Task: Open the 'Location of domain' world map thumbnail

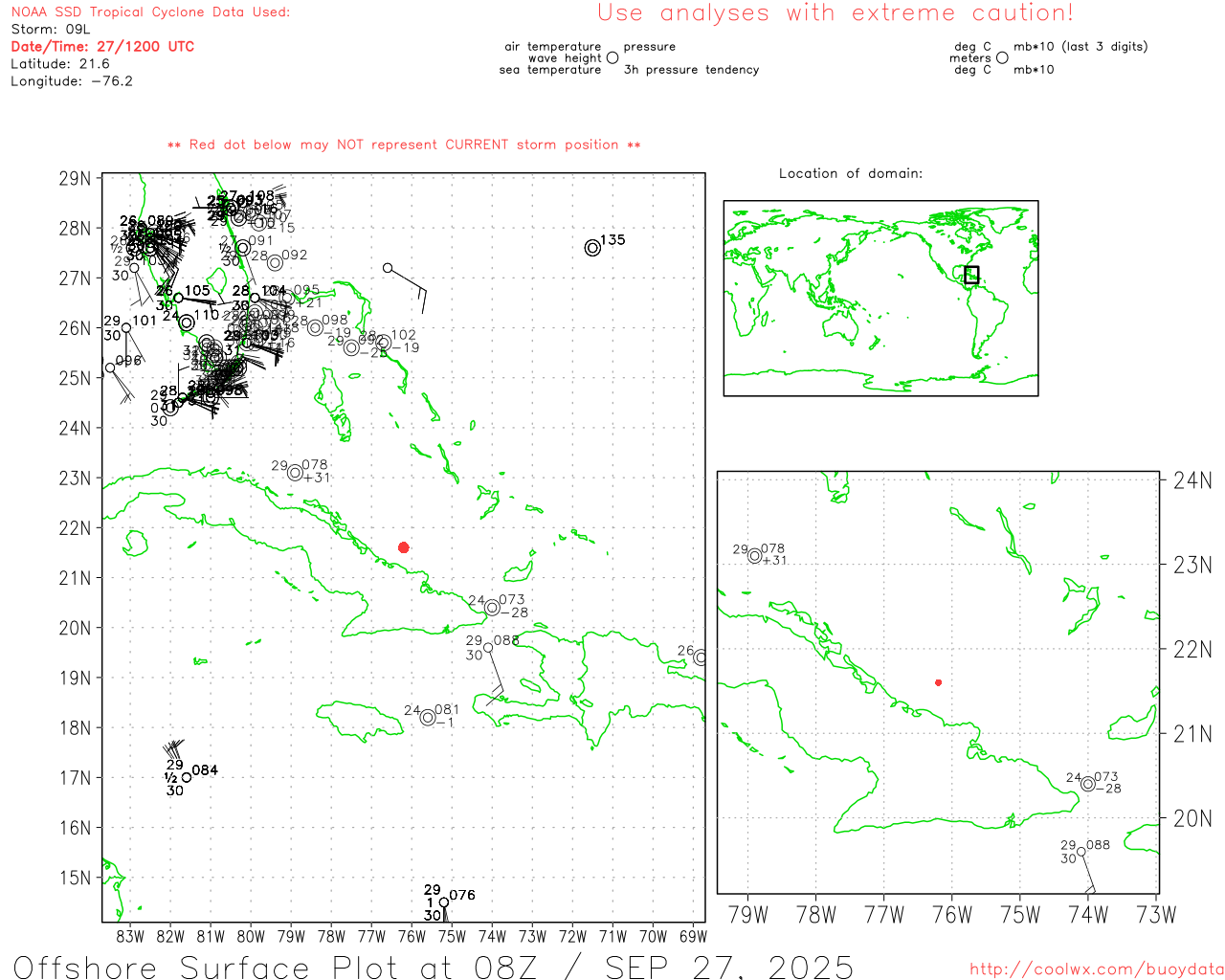Action: [880, 298]
